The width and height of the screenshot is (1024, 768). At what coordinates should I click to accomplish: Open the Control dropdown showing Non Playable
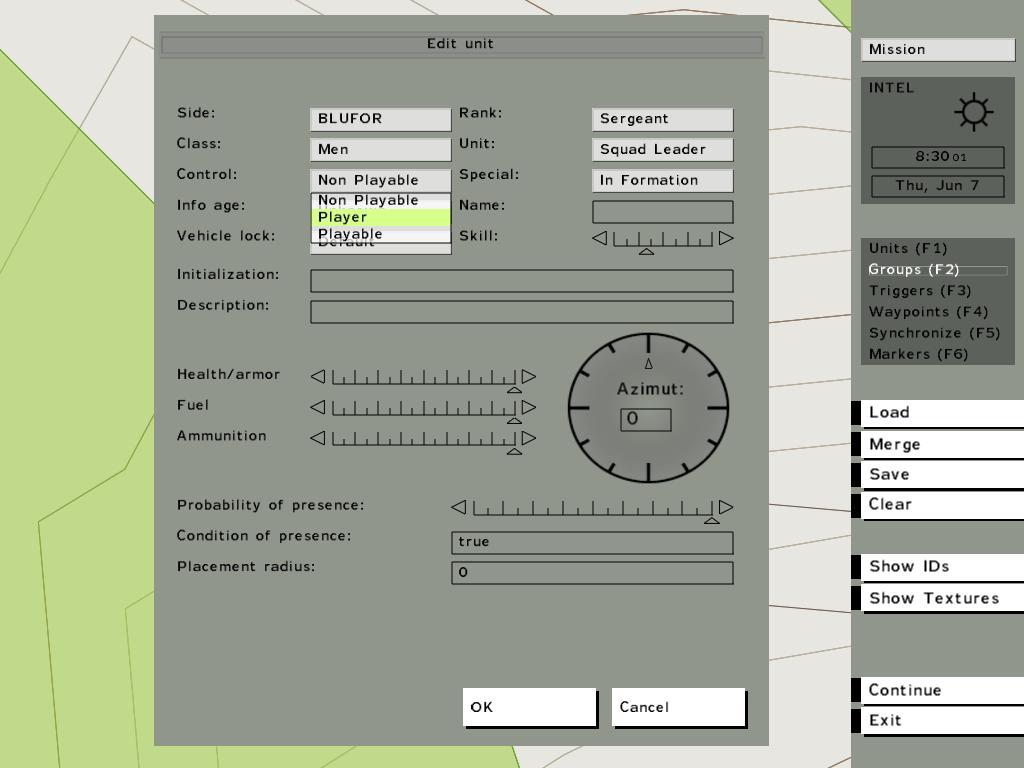point(381,180)
